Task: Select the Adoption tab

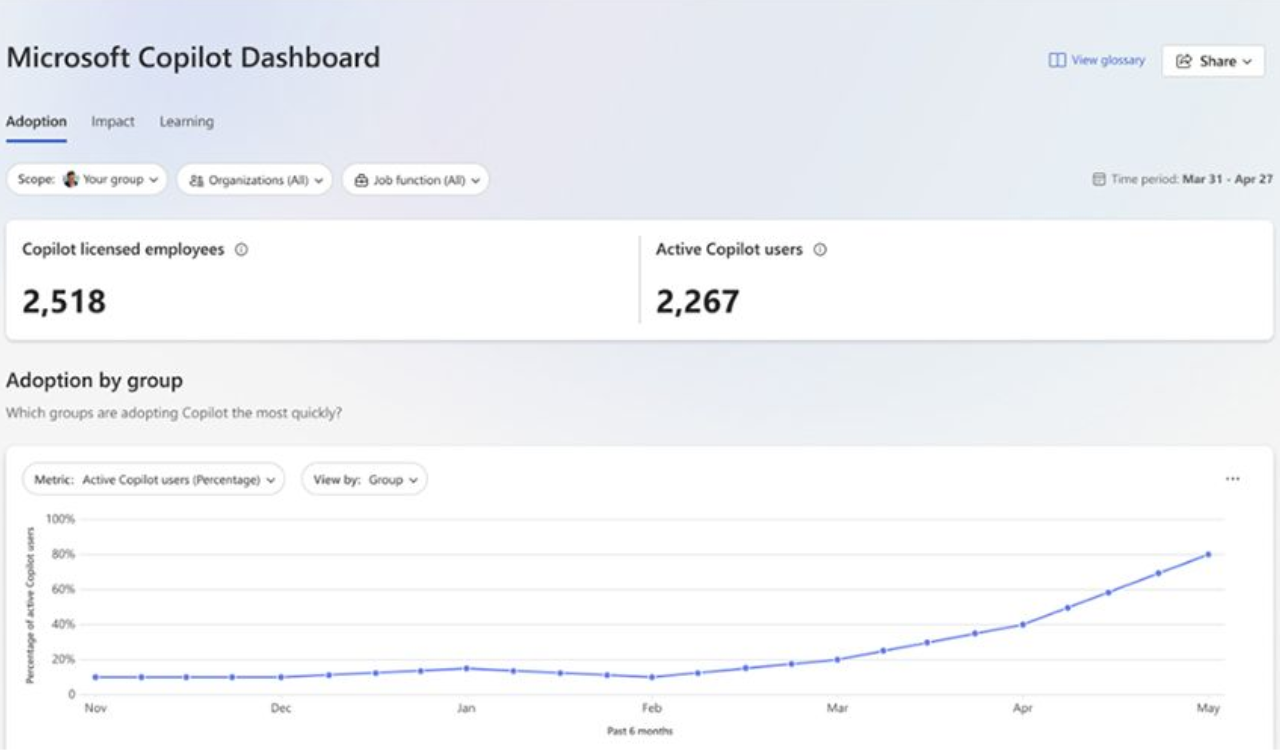Action: [36, 121]
